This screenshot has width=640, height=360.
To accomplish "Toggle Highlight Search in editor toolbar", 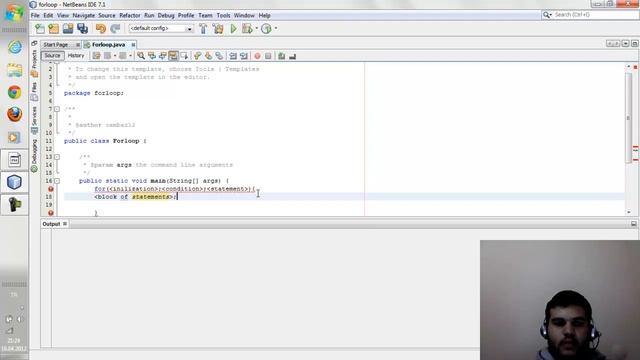I will pos(173,56).
